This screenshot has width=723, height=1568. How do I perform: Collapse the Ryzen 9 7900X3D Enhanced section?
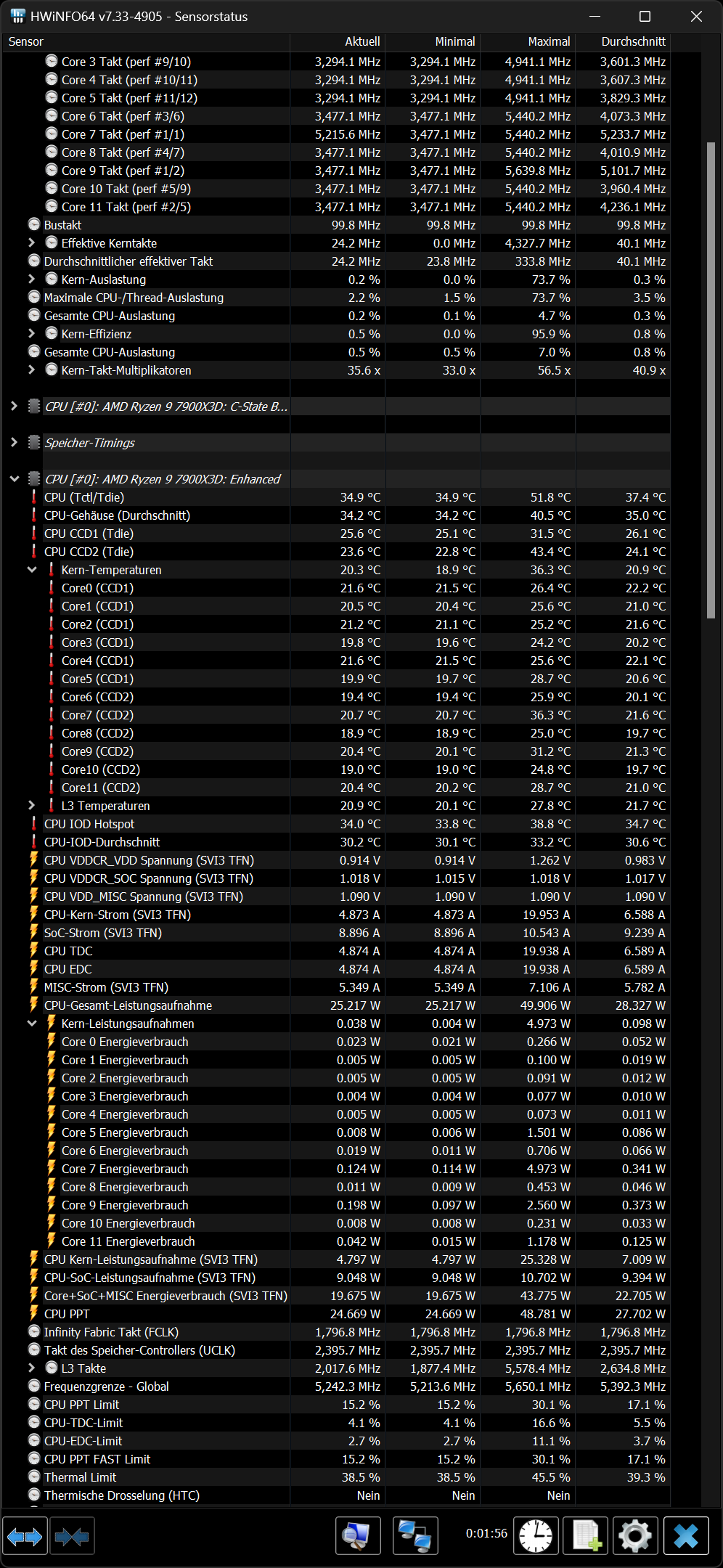coord(14,478)
